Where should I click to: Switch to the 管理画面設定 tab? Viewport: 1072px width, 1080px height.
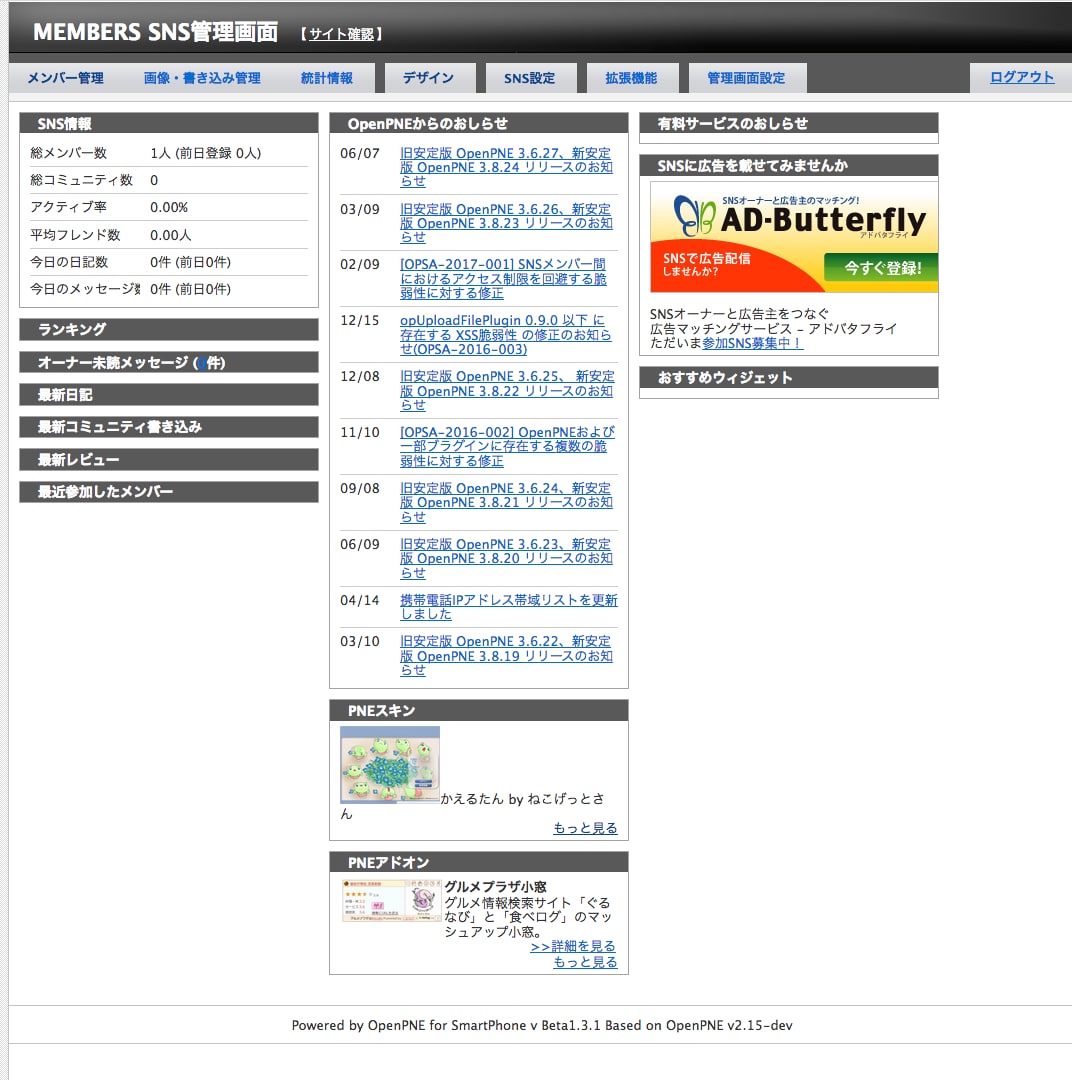[x=746, y=78]
